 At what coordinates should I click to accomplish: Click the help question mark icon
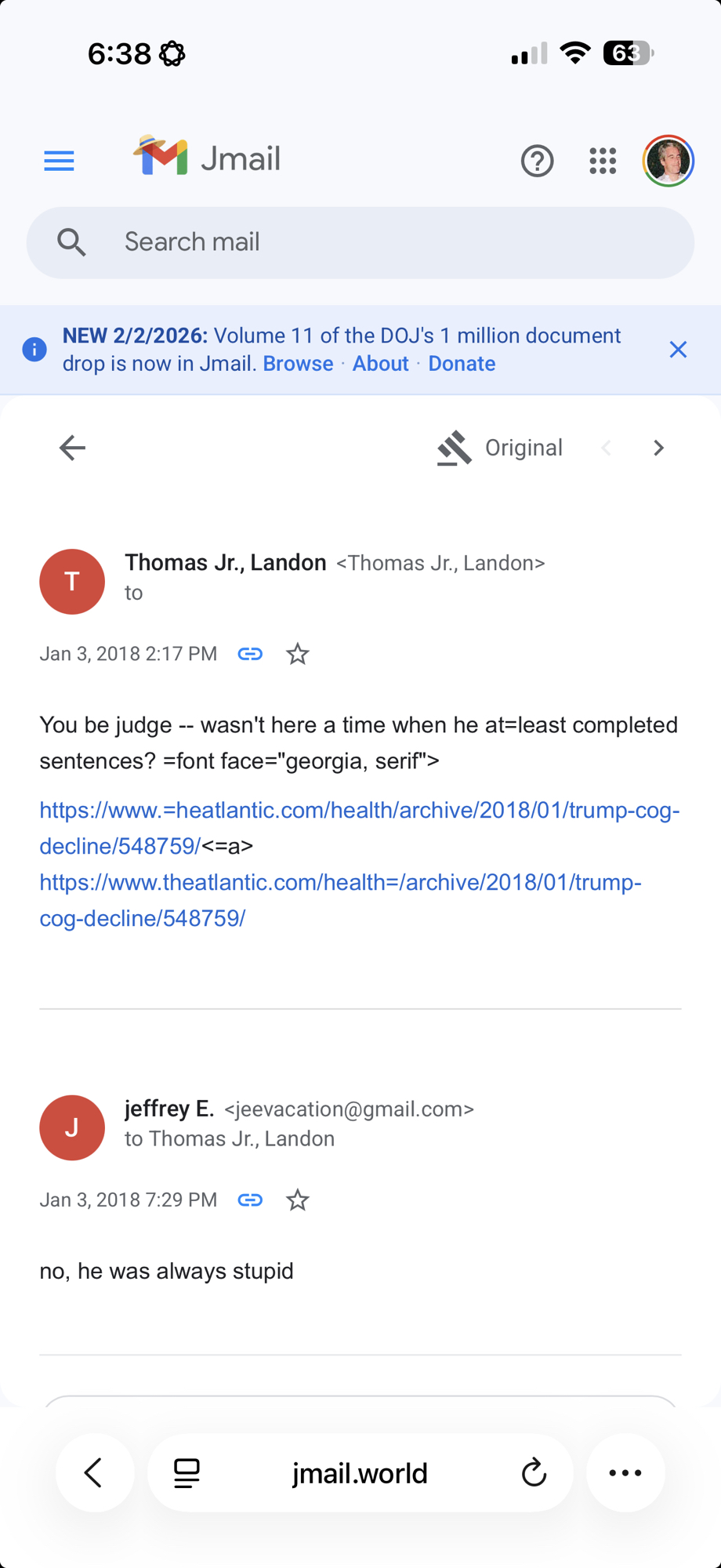537,161
